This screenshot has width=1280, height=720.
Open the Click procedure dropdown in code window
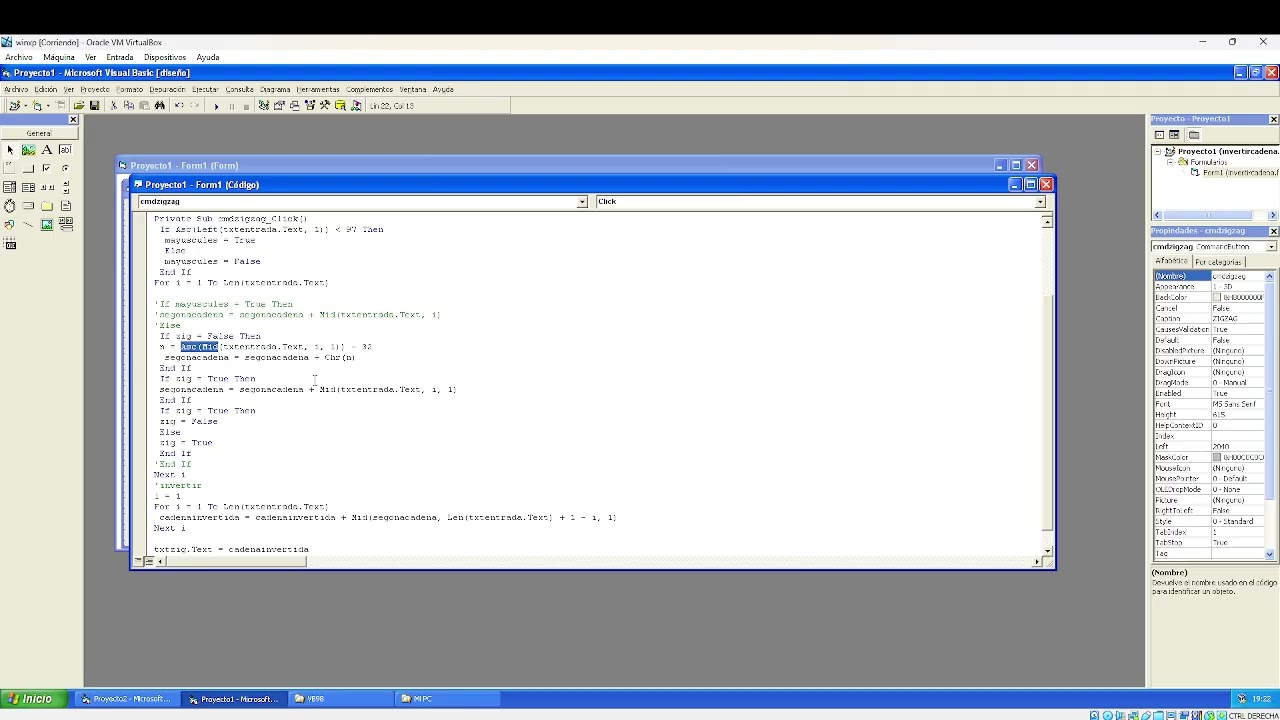tap(1040, 202)
